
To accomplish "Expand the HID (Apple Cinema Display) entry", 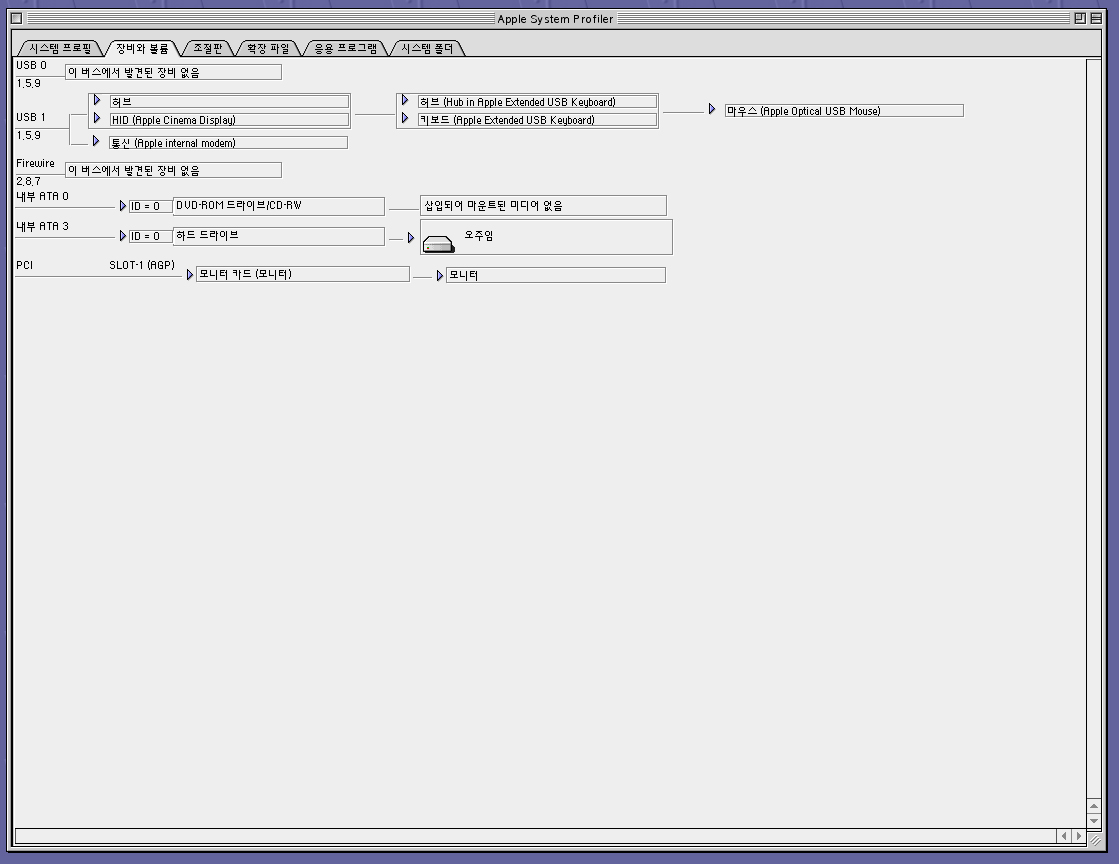I will point(97,119).
